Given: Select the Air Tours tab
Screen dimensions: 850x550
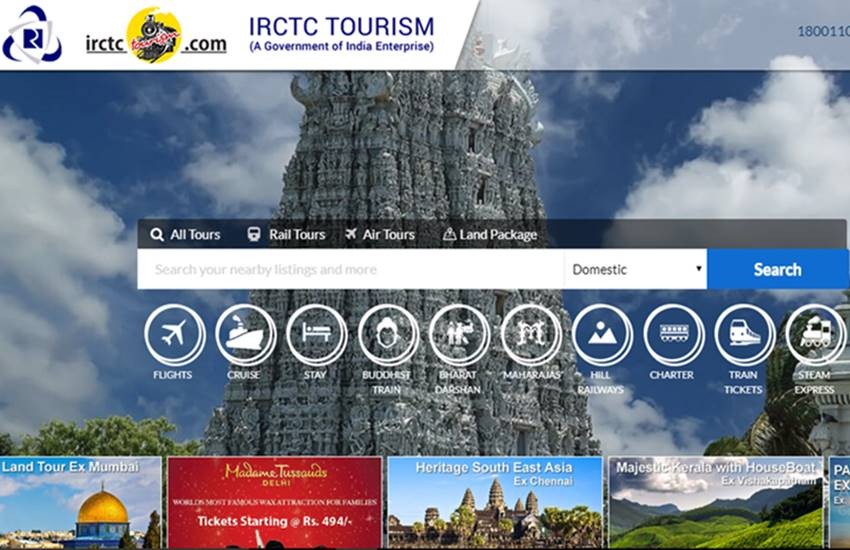Looking at the screenshot, I should [x=379, y=235].
